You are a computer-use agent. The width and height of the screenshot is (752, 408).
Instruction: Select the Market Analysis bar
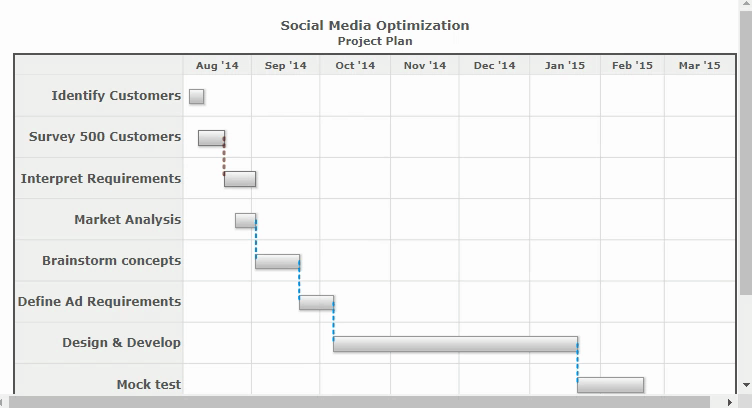coord(246,220)
